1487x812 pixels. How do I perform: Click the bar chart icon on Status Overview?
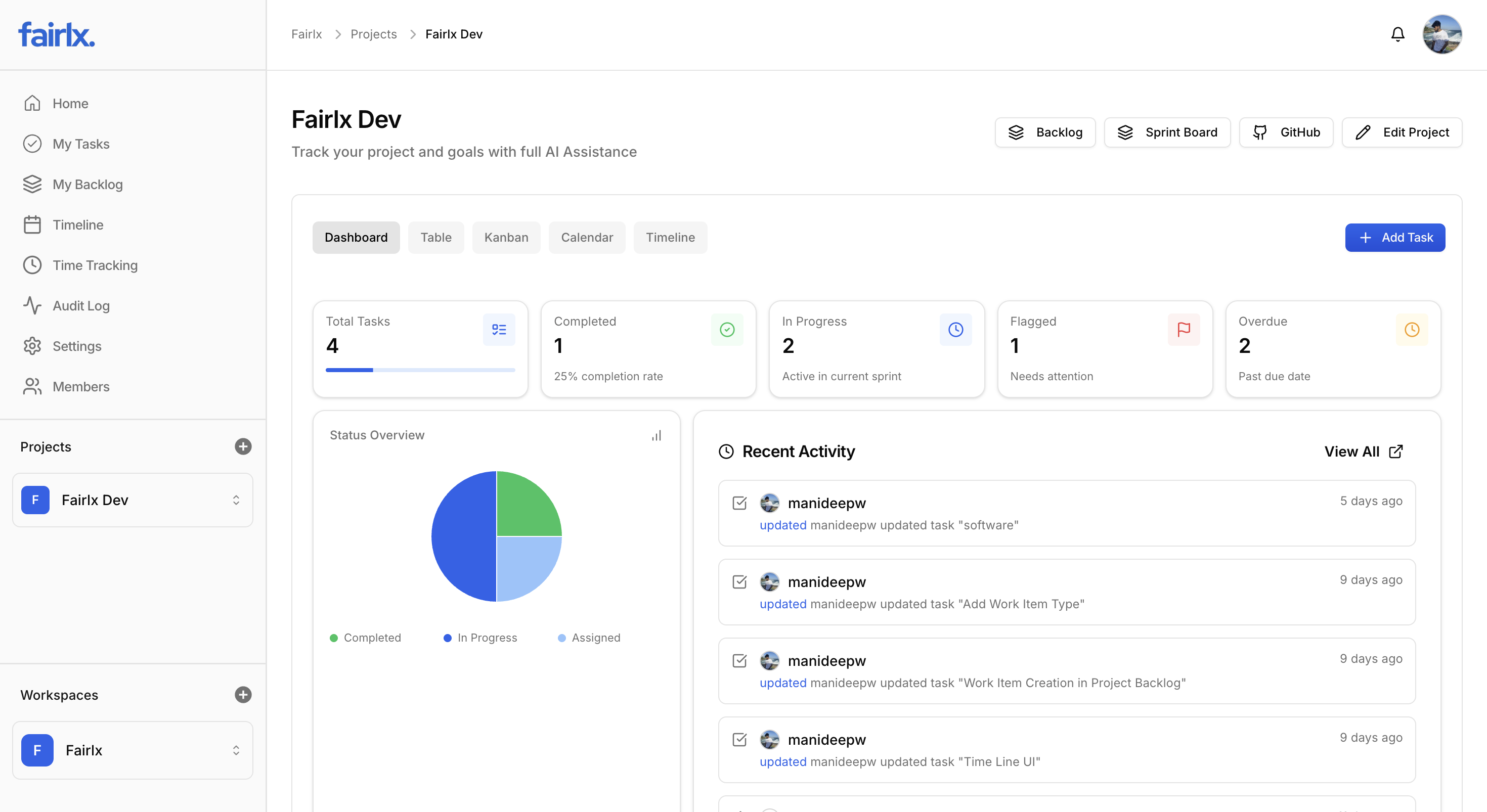[657, 435]
